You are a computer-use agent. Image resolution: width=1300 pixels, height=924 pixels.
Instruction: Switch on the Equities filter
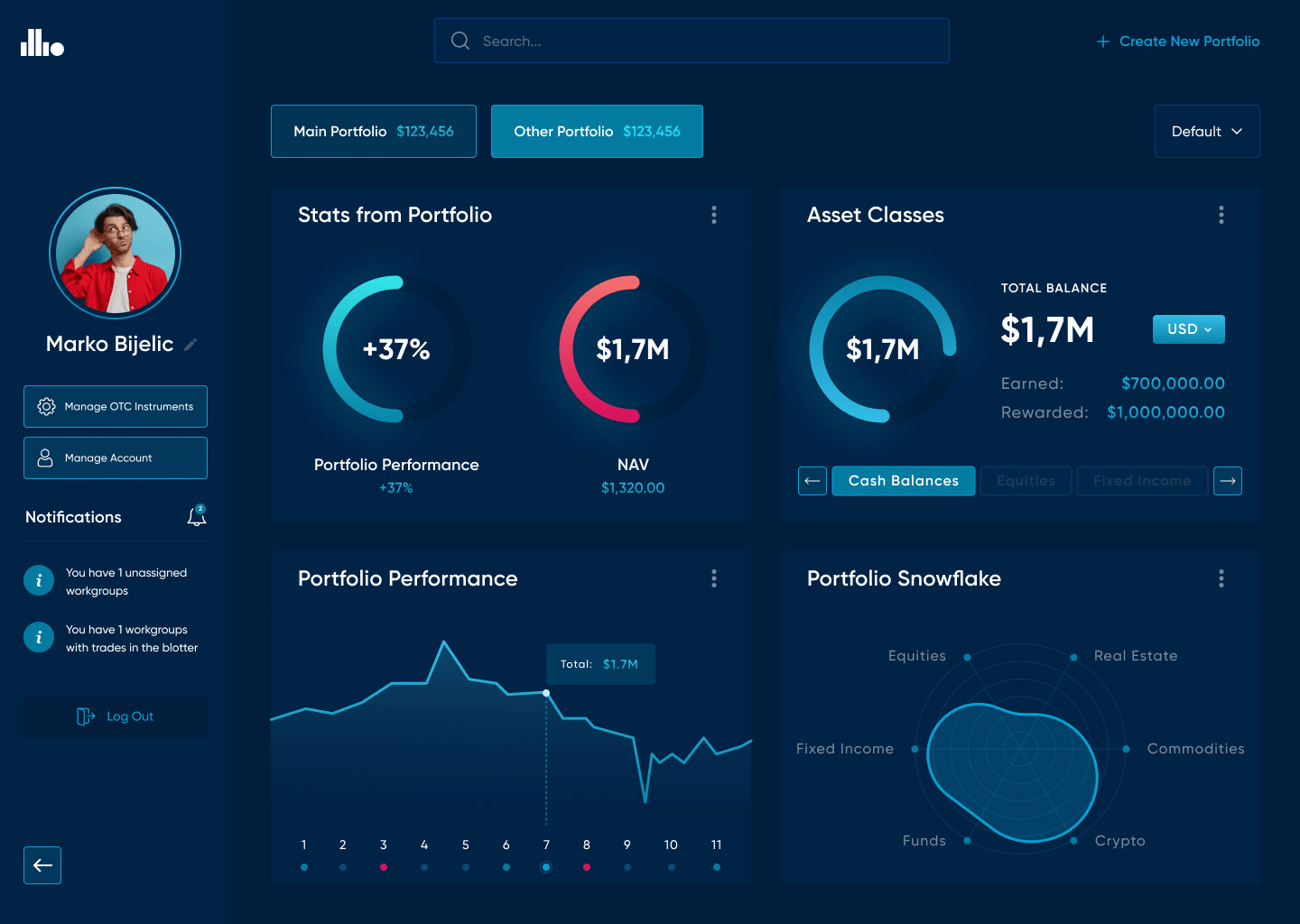pos(1026,481)
